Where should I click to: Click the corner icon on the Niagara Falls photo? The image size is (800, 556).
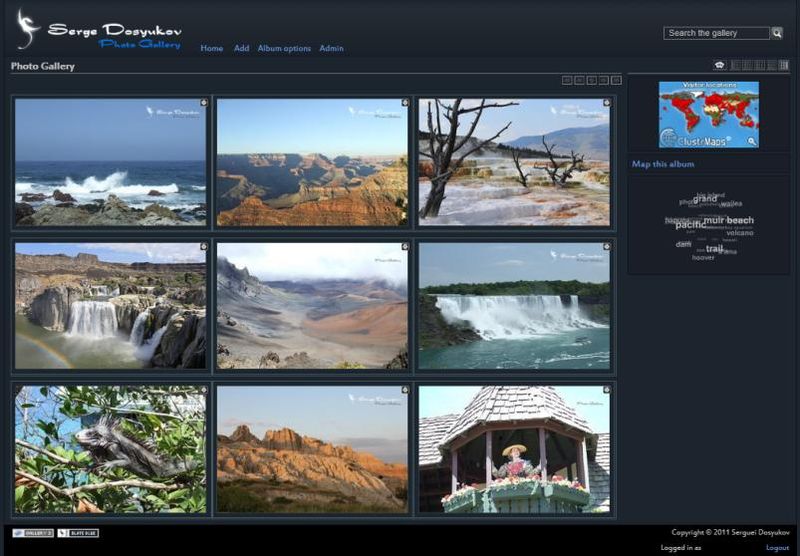tap(606, 246)
